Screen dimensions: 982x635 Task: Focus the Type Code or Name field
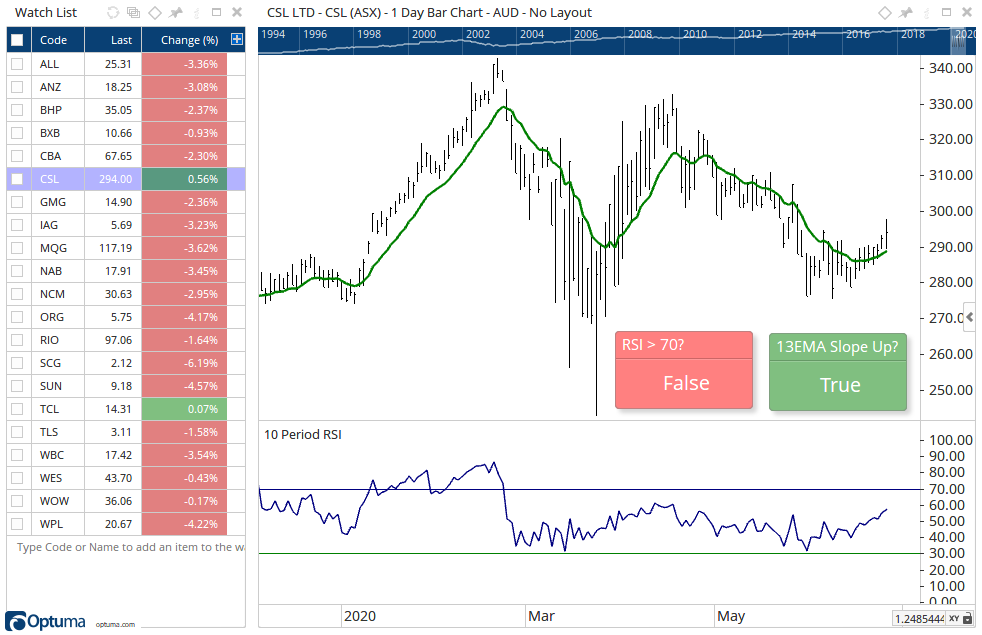[130, 547]
